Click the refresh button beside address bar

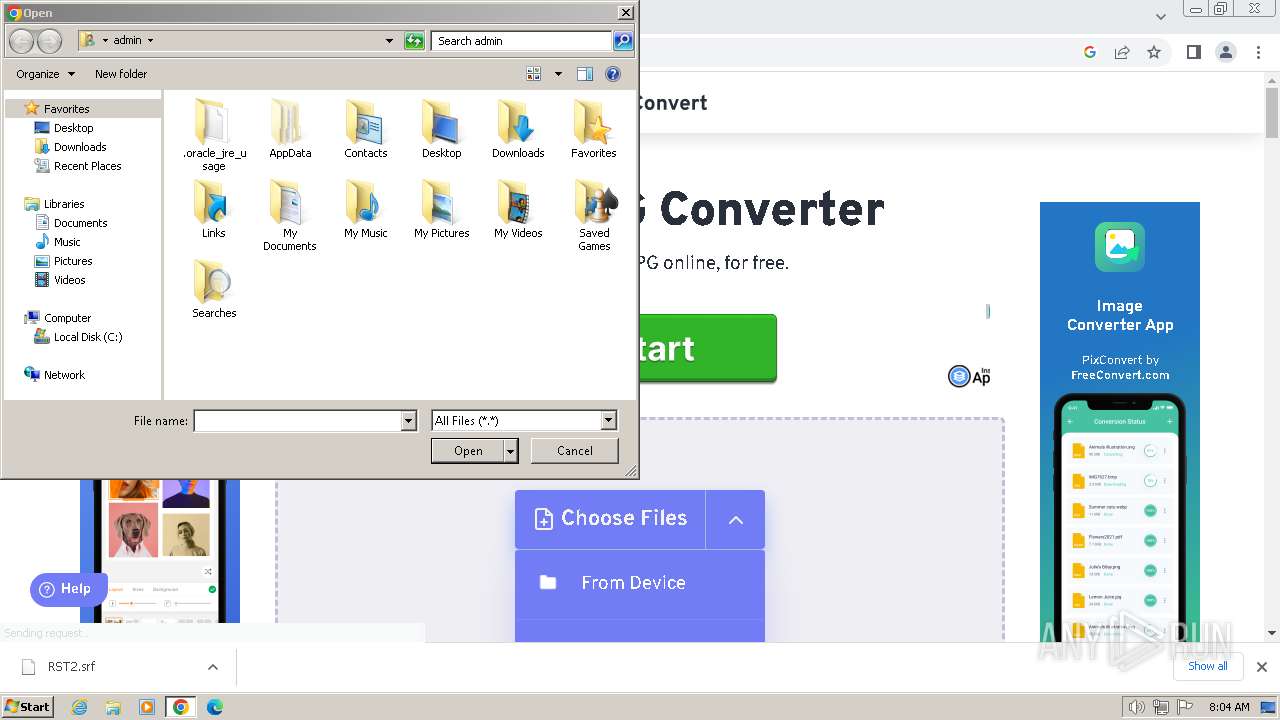pyautogui.click(x=414, y=41)
